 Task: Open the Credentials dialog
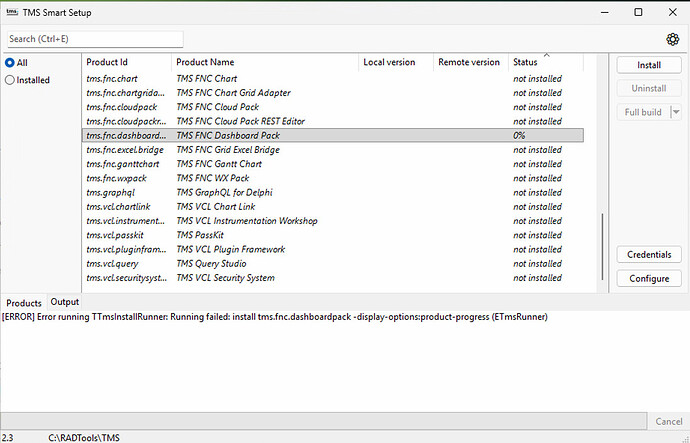click(648, 255)
